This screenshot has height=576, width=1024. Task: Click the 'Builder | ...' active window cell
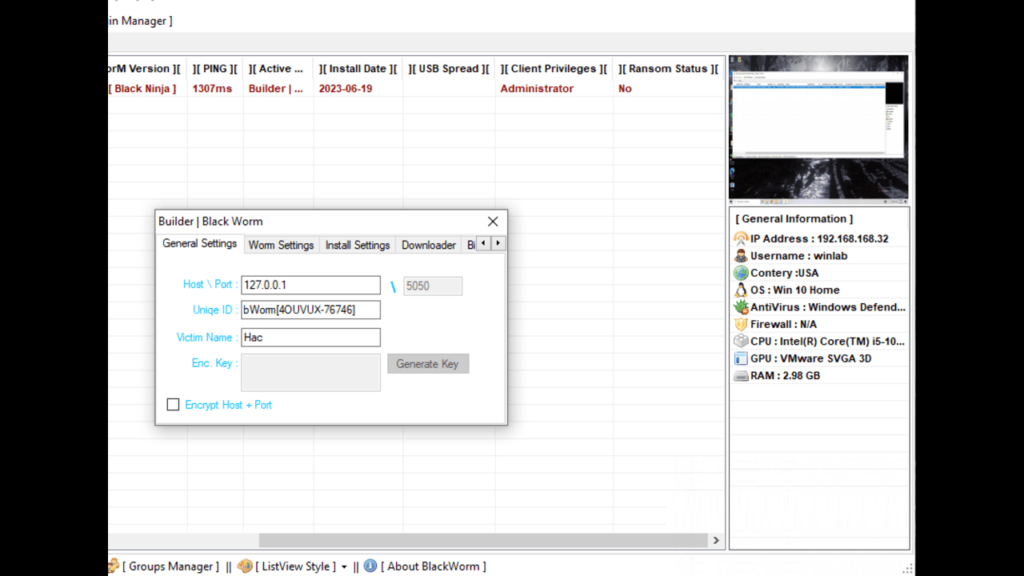[x=276, y=88]
